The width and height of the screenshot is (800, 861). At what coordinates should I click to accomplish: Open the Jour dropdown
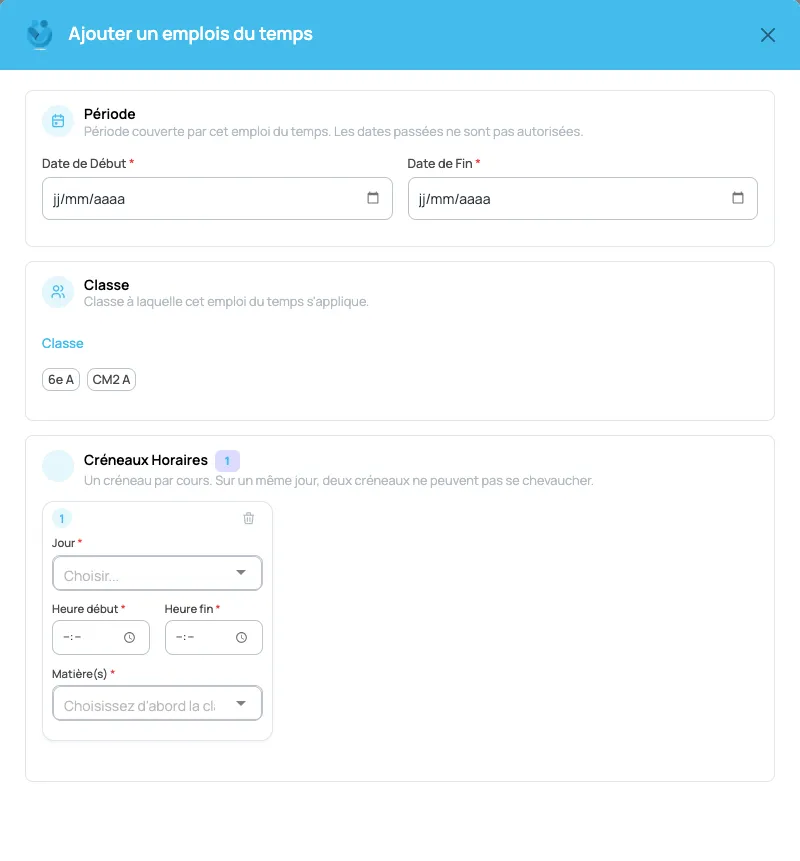[x=157, y=573]
